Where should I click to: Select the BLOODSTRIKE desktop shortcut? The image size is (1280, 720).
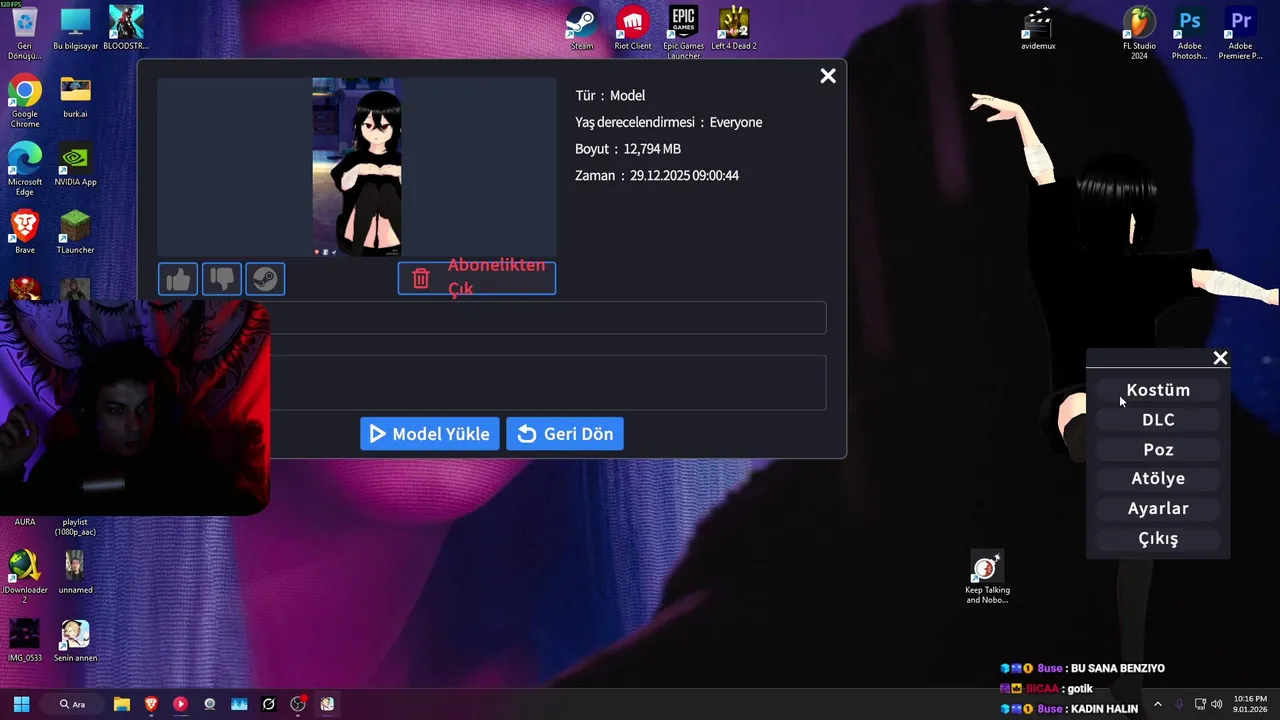tap(126, 28)
